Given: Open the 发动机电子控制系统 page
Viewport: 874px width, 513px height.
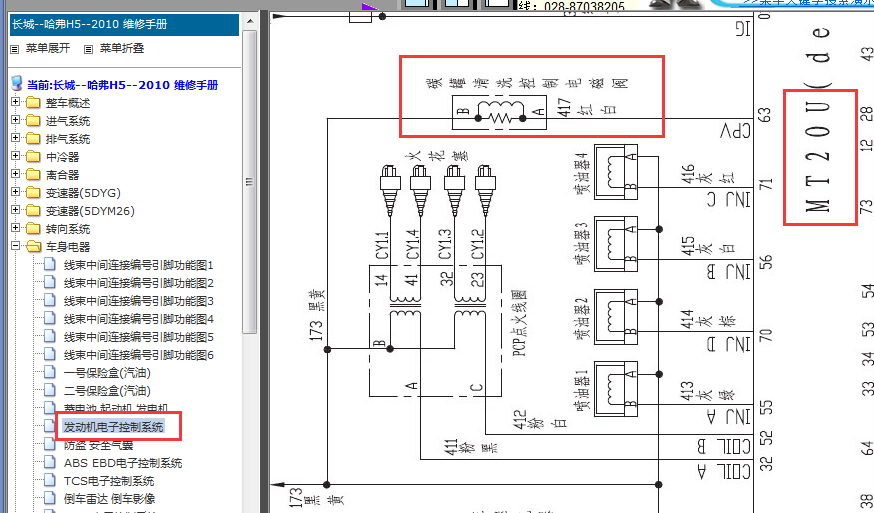Looking at the screenshot, I should tap(113, 427).
